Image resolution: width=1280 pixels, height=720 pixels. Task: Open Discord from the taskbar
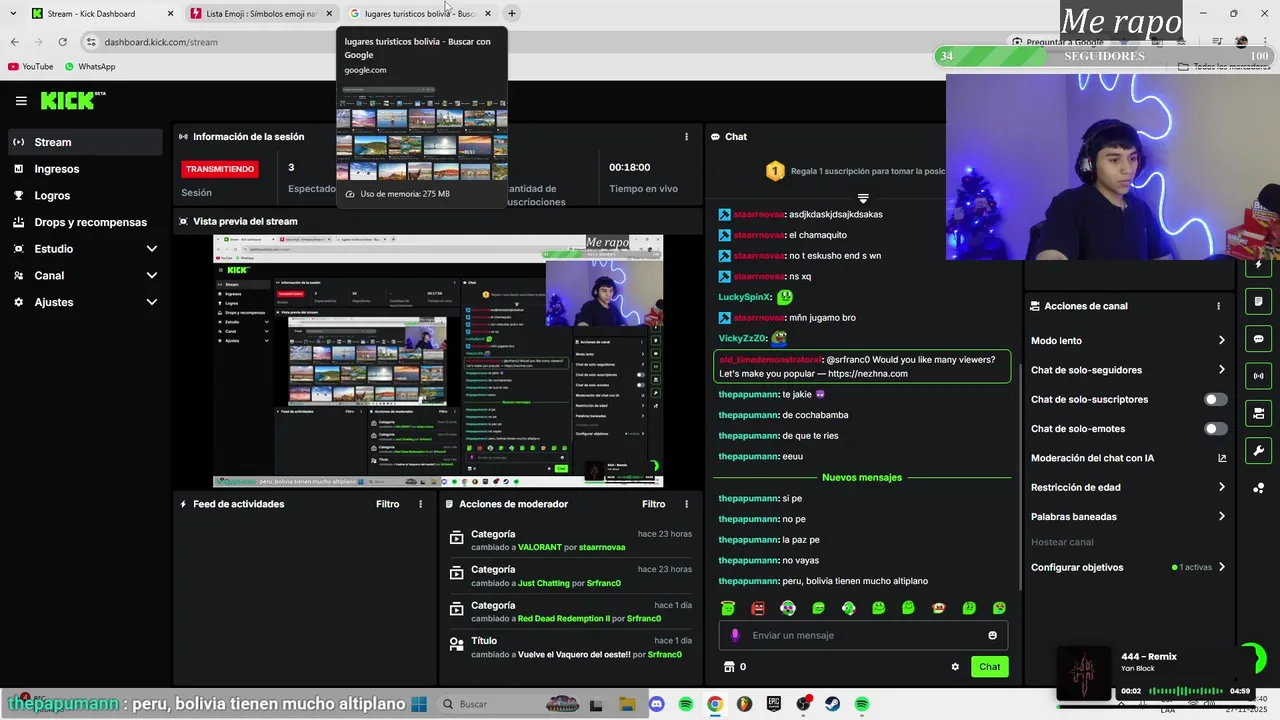[x=656, y=704]
